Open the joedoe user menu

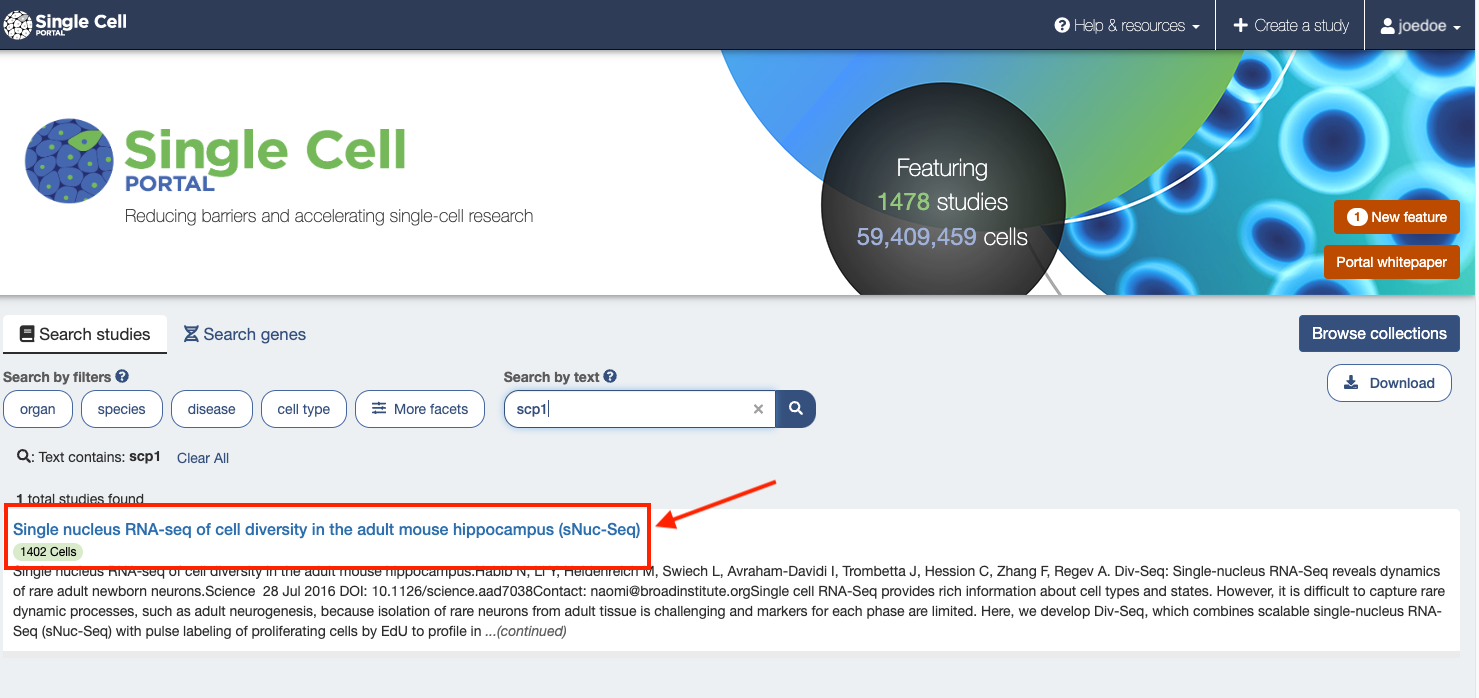click(1421, 25)
